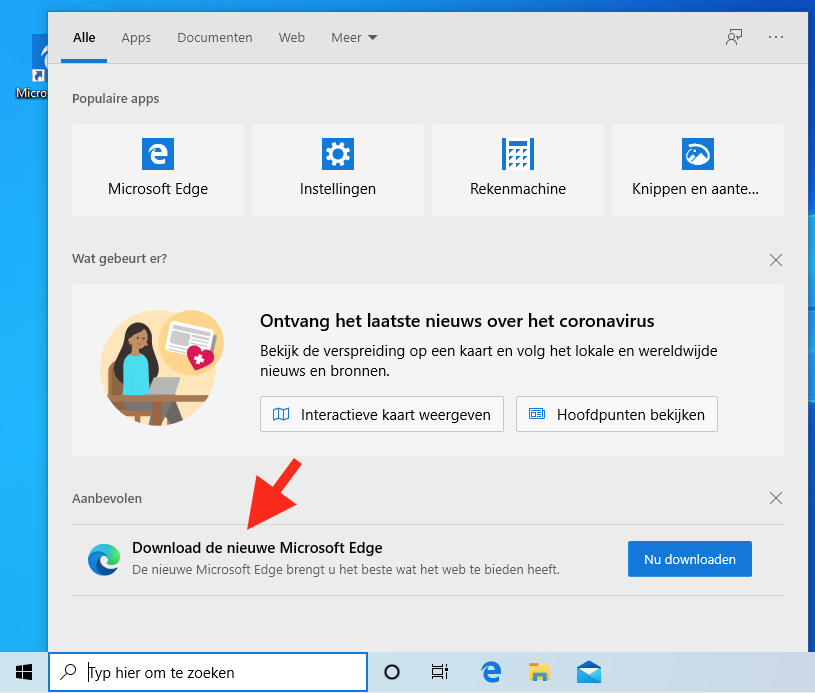
Task: Switch to the Documenten tab
Action: (215, 38)
